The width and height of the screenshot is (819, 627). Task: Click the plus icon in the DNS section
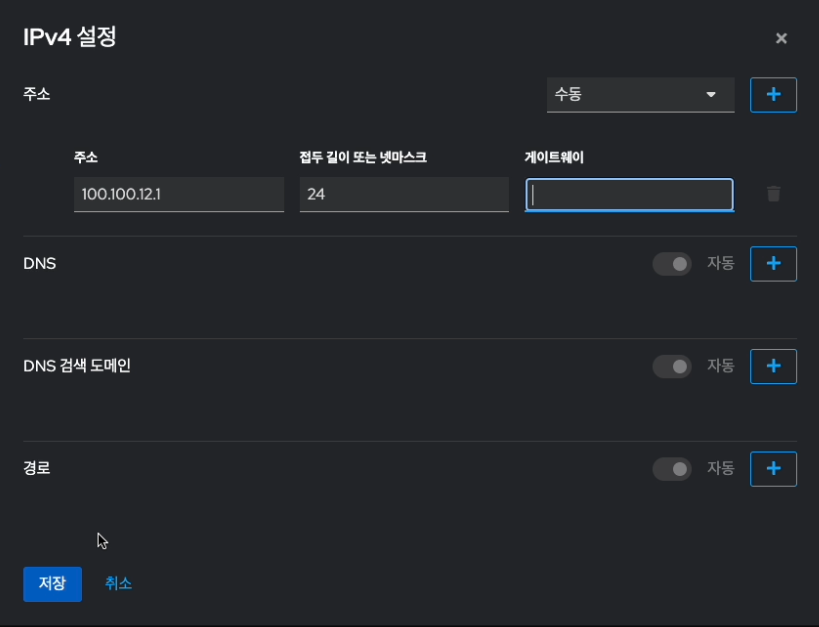773,264
